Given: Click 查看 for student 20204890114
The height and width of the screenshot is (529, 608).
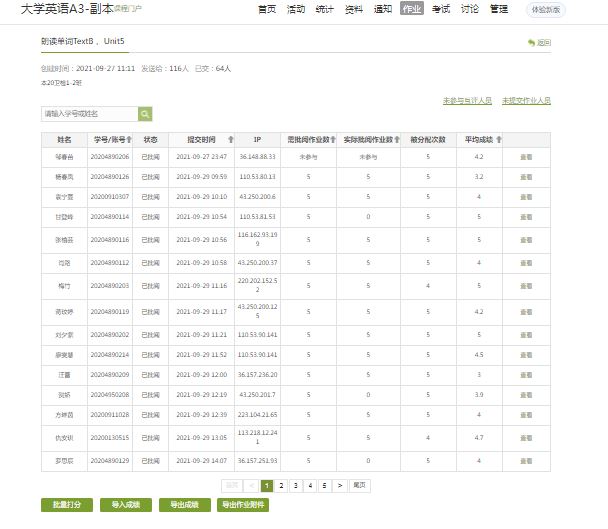Looking at the screenshot, I should click(526, 217).
